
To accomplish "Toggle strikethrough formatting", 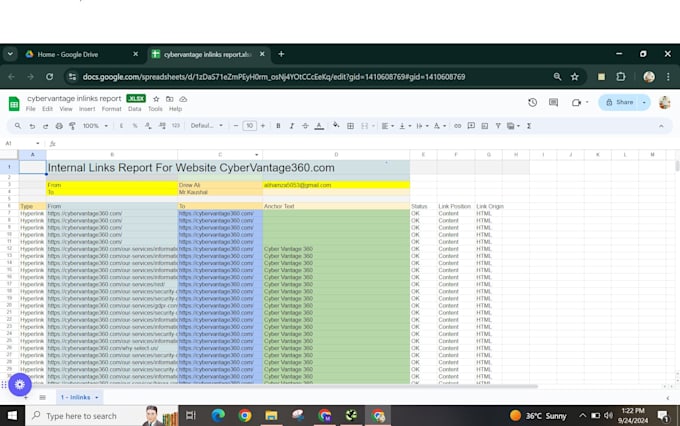I will tap(305, 126).
